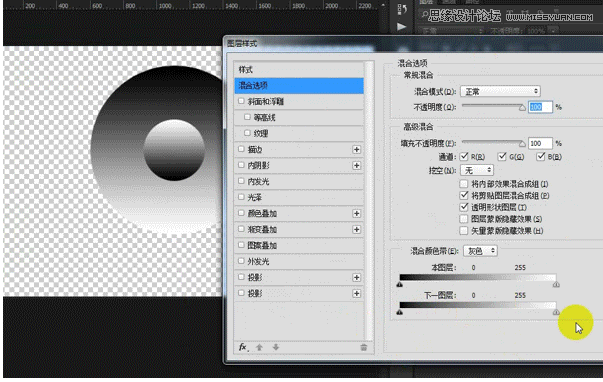
Task: Click the 图层样式 dialog title bar
Action: pyautogui.click(x=413, y=43)
